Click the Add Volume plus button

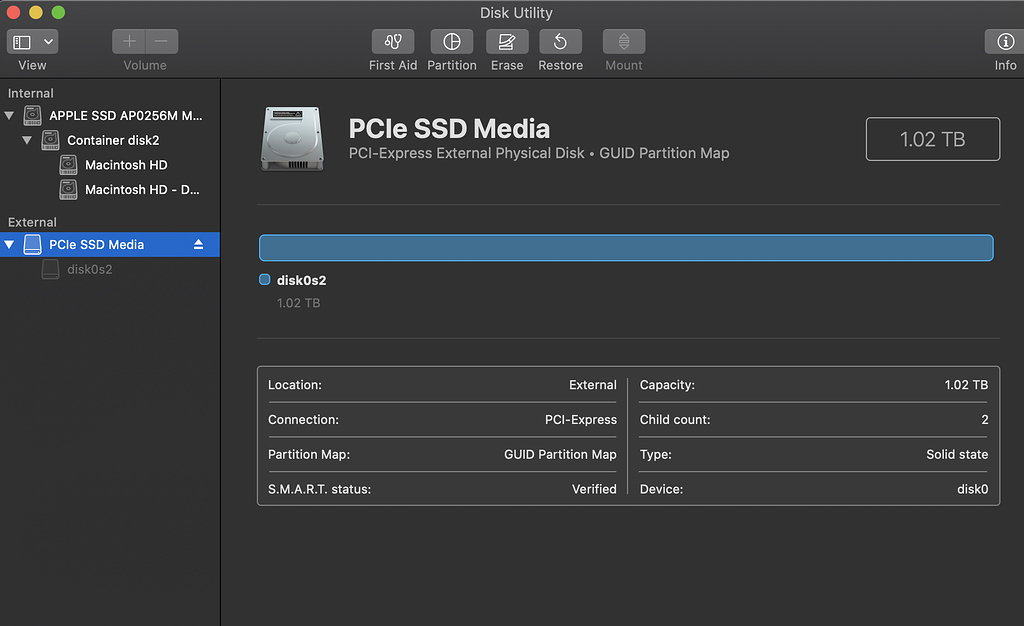128,41
